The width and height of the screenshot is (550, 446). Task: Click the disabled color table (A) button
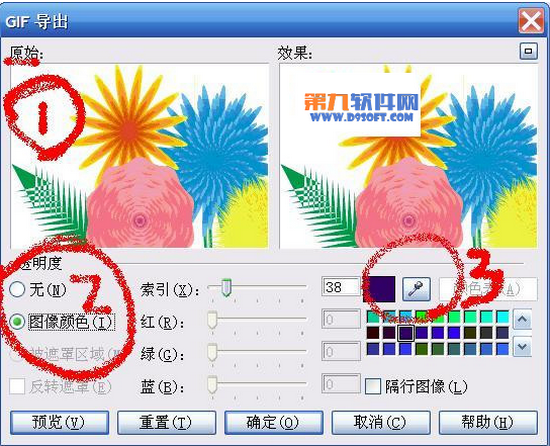tap(488, 289)
